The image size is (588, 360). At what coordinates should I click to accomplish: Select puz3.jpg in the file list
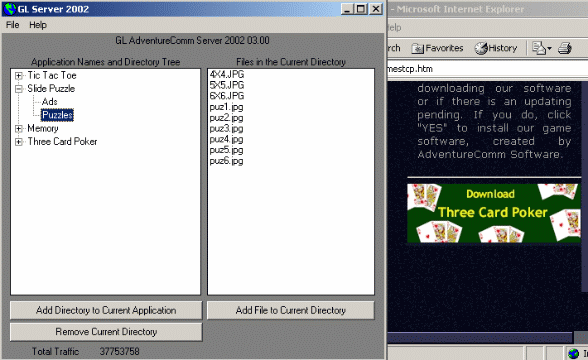point(226,129)
